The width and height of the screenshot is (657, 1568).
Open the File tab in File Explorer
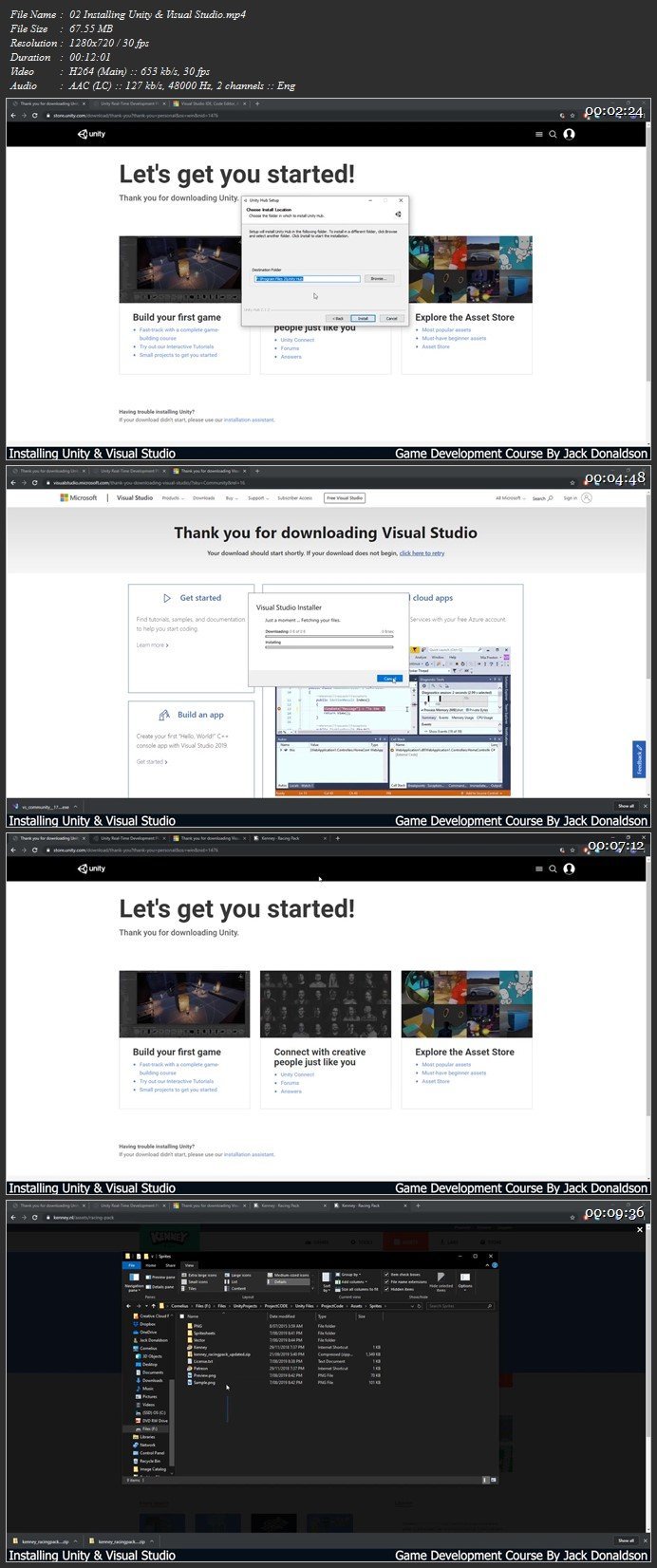132,1265
